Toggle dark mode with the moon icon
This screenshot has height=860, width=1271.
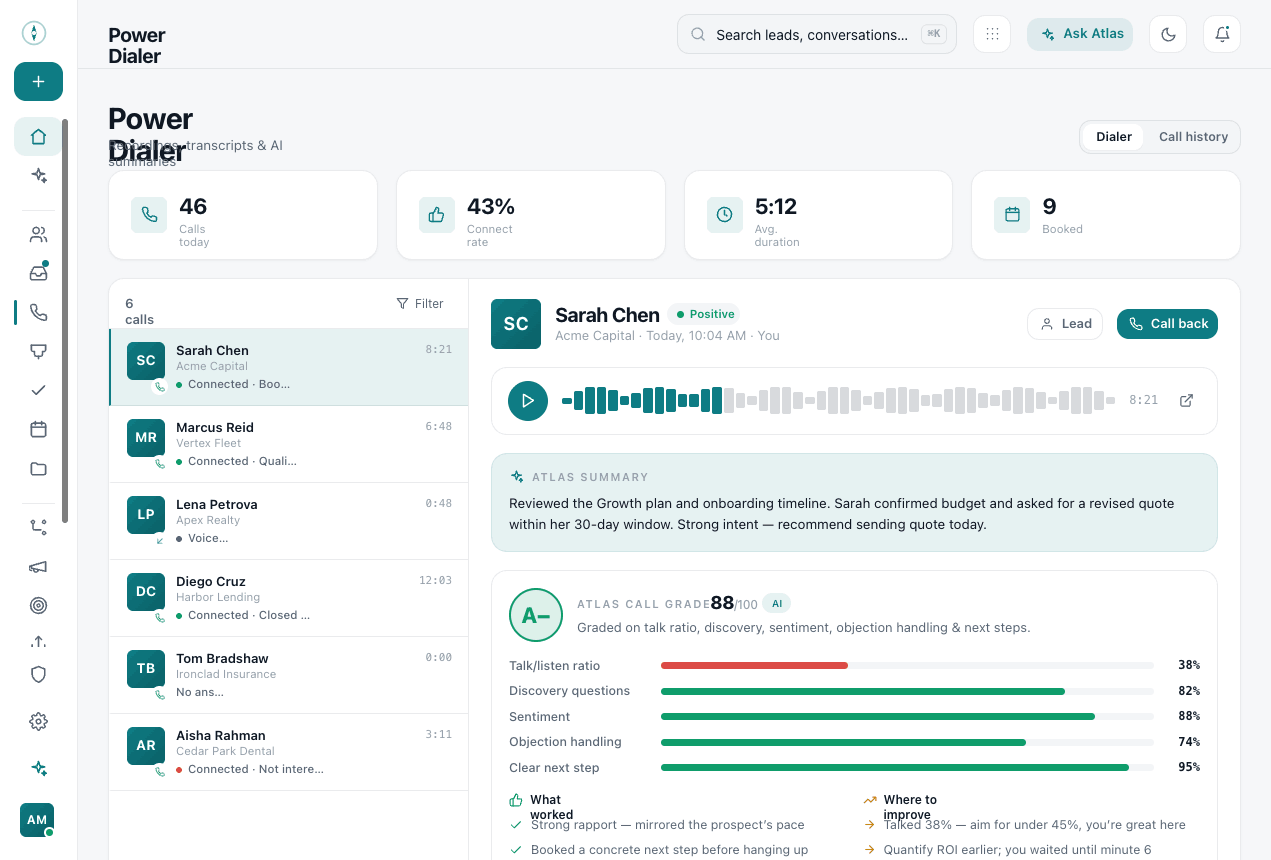(1168, 34)
